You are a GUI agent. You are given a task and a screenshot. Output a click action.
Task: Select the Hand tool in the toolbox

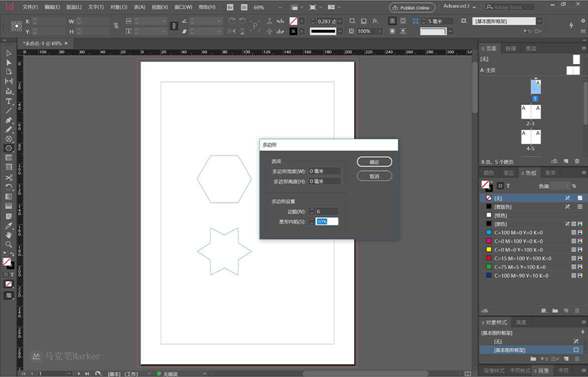click(8, 235)
